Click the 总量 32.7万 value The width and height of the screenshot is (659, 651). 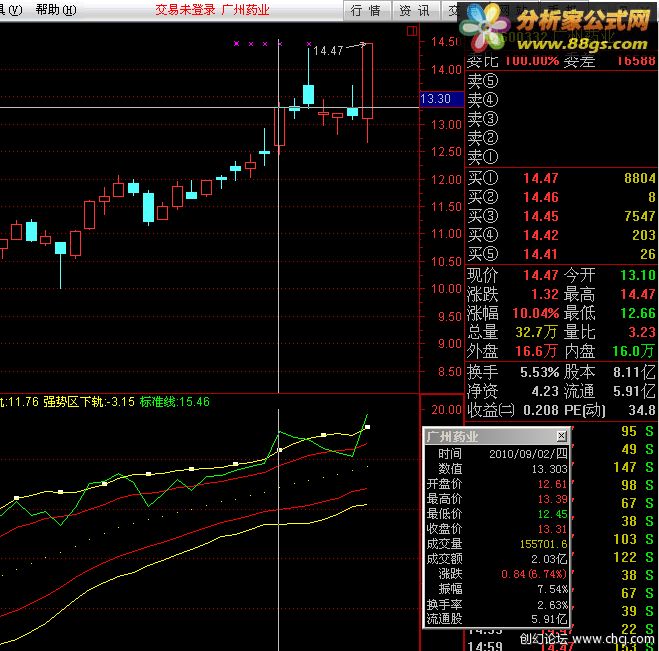click(x=537, y=332)
